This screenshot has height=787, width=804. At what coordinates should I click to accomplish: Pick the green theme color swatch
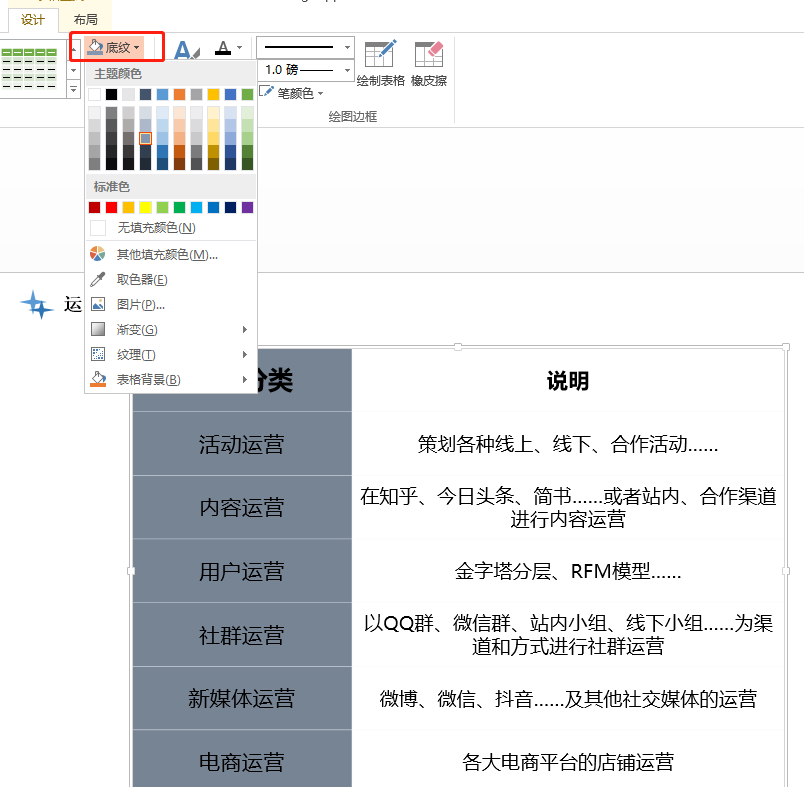(x=247, y=94)
